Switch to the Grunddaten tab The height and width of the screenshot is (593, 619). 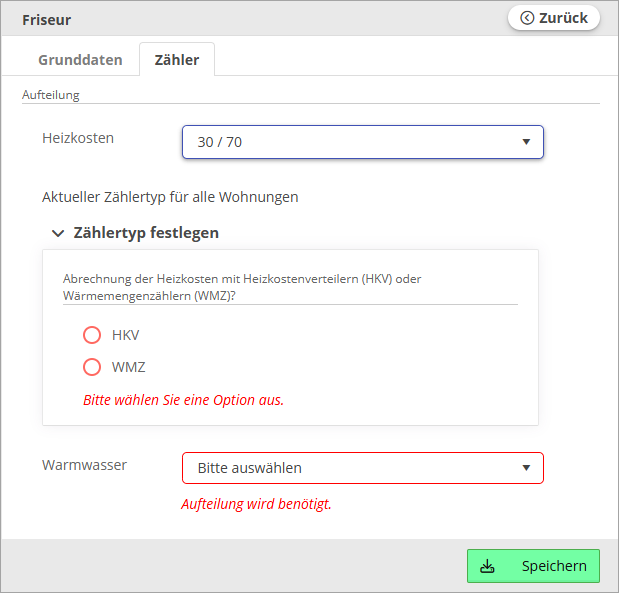pyautogui.click(x=80, y=60)
